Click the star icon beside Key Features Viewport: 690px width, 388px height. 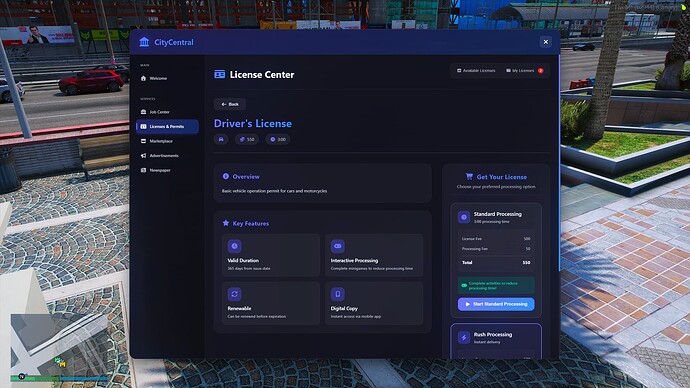coord(226,223)
